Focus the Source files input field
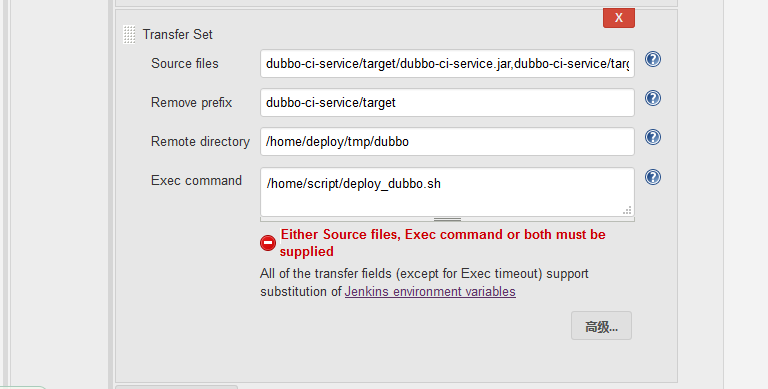This screenshot has width=768, height=389. coord(447,64)
